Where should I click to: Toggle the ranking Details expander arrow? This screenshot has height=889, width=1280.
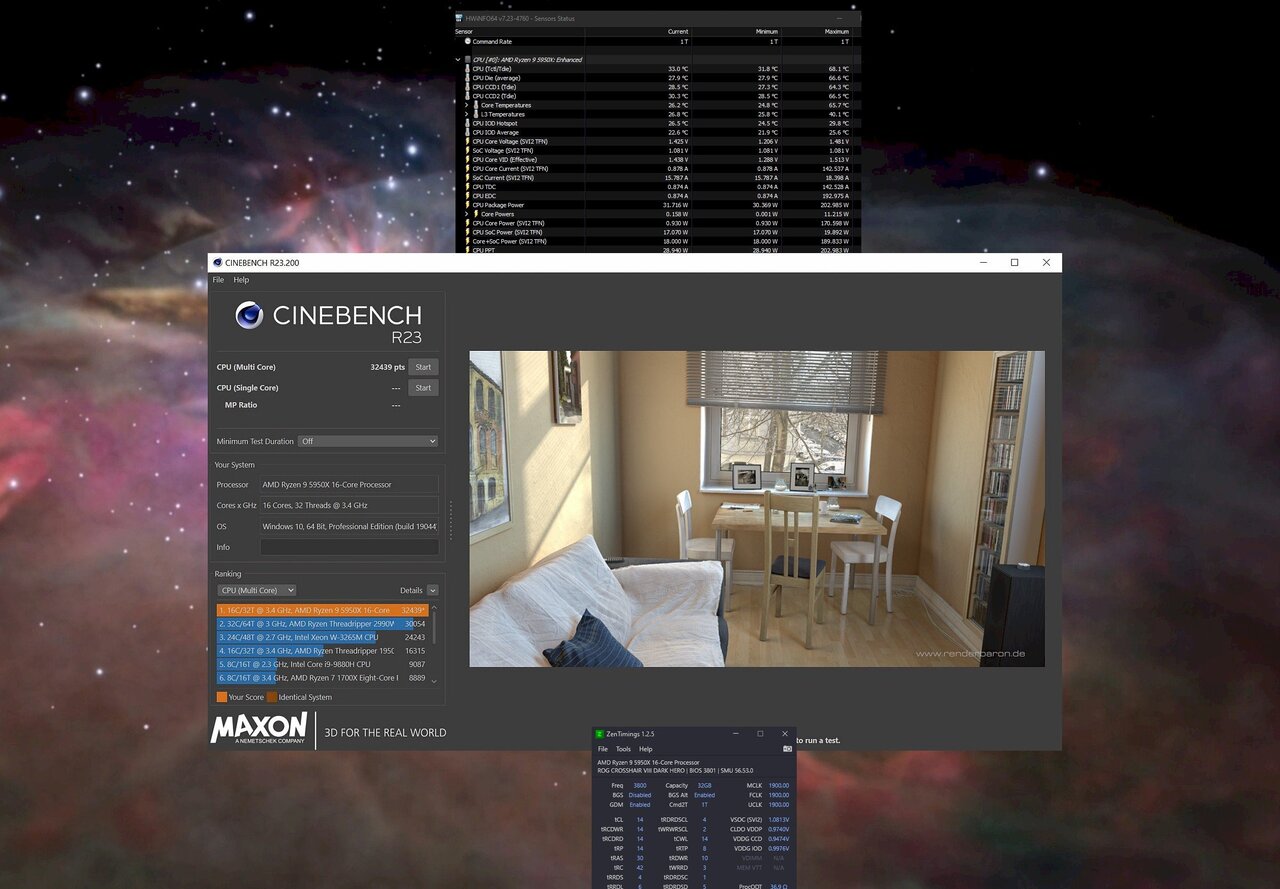pyautogui.click(x=432, y=590)
